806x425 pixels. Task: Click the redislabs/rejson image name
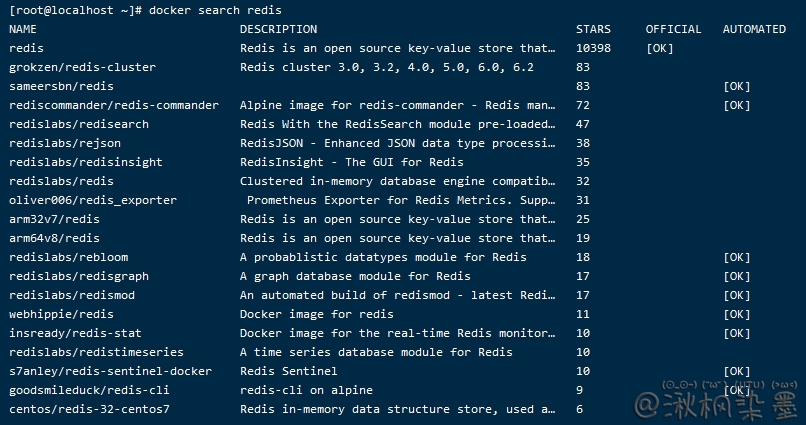[65, 143]
